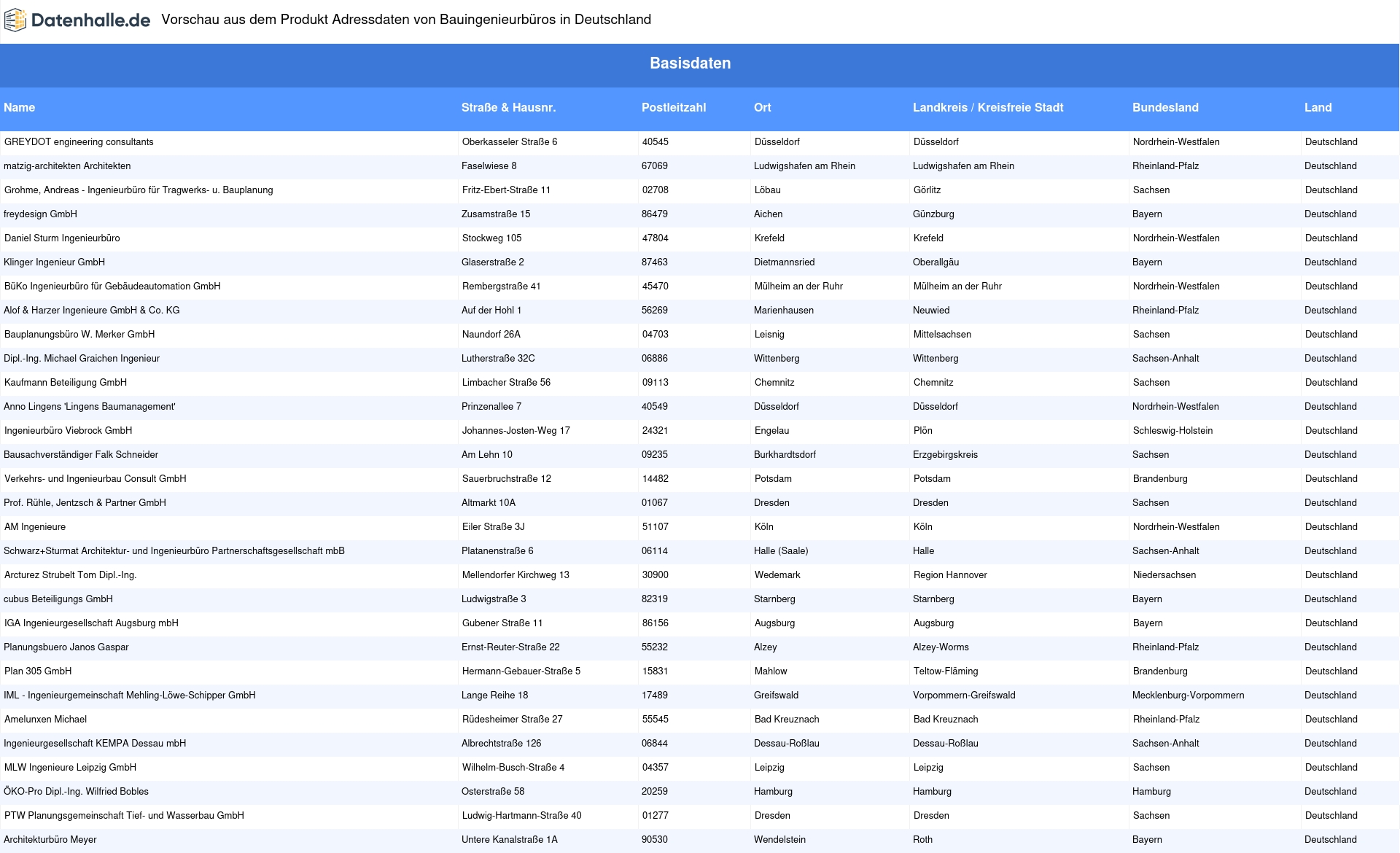This screenshot has width=1400, height=853.
Task: Click the Ort column header
Action: 763,107
